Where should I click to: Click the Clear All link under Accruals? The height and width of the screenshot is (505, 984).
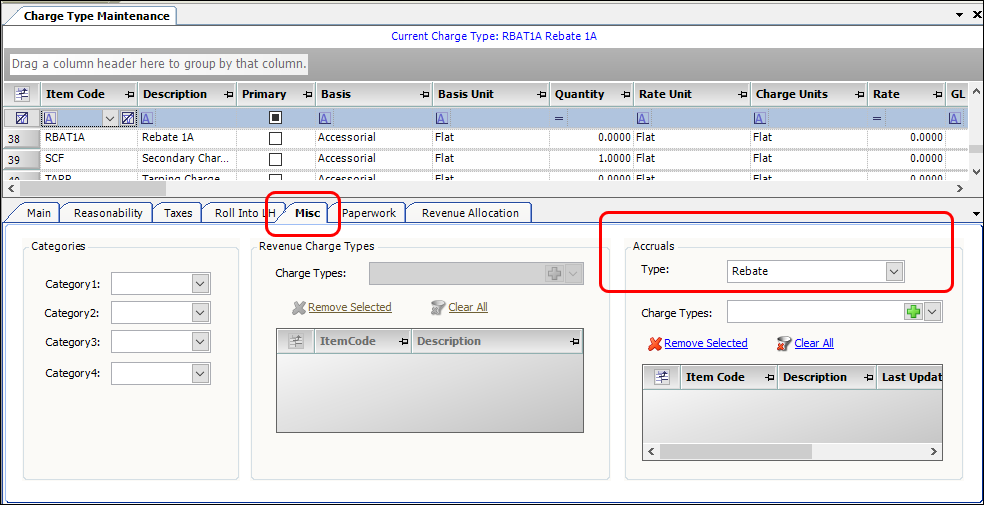point(814,343)
